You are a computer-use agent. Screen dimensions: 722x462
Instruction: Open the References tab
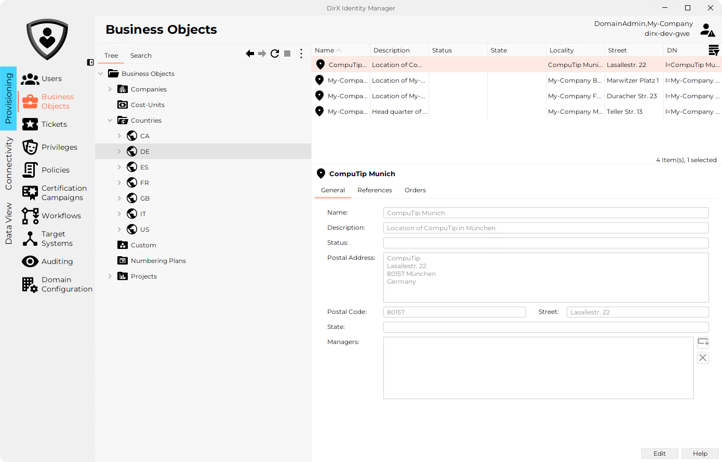[375, 190]
